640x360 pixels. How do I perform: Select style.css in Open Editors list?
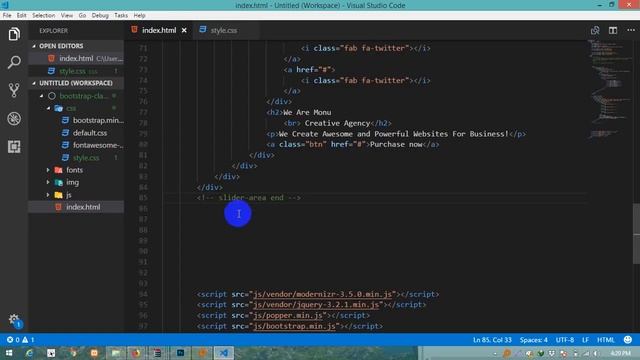coord(76,71)
